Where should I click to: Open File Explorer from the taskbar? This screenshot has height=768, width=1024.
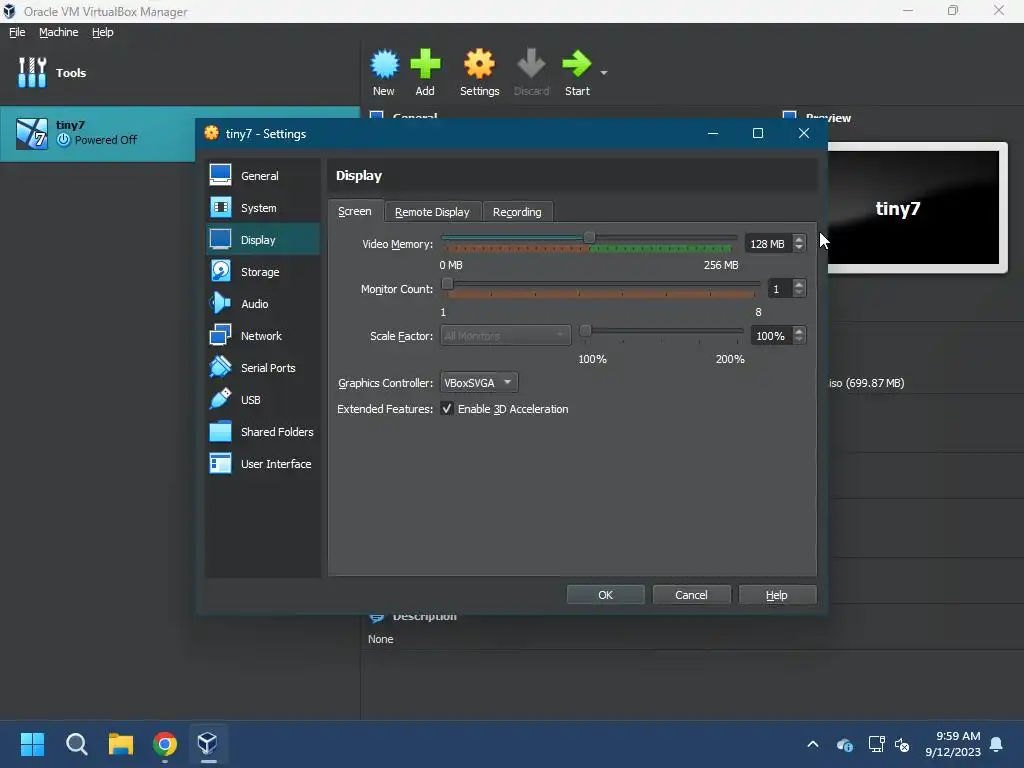click(121, 744)
